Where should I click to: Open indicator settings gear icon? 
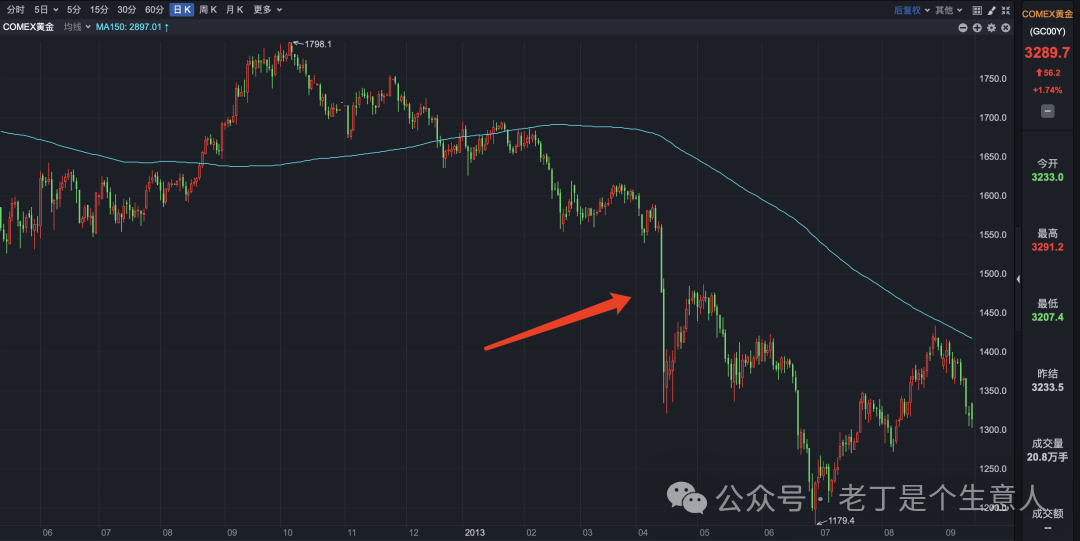(x=991, y=28)
